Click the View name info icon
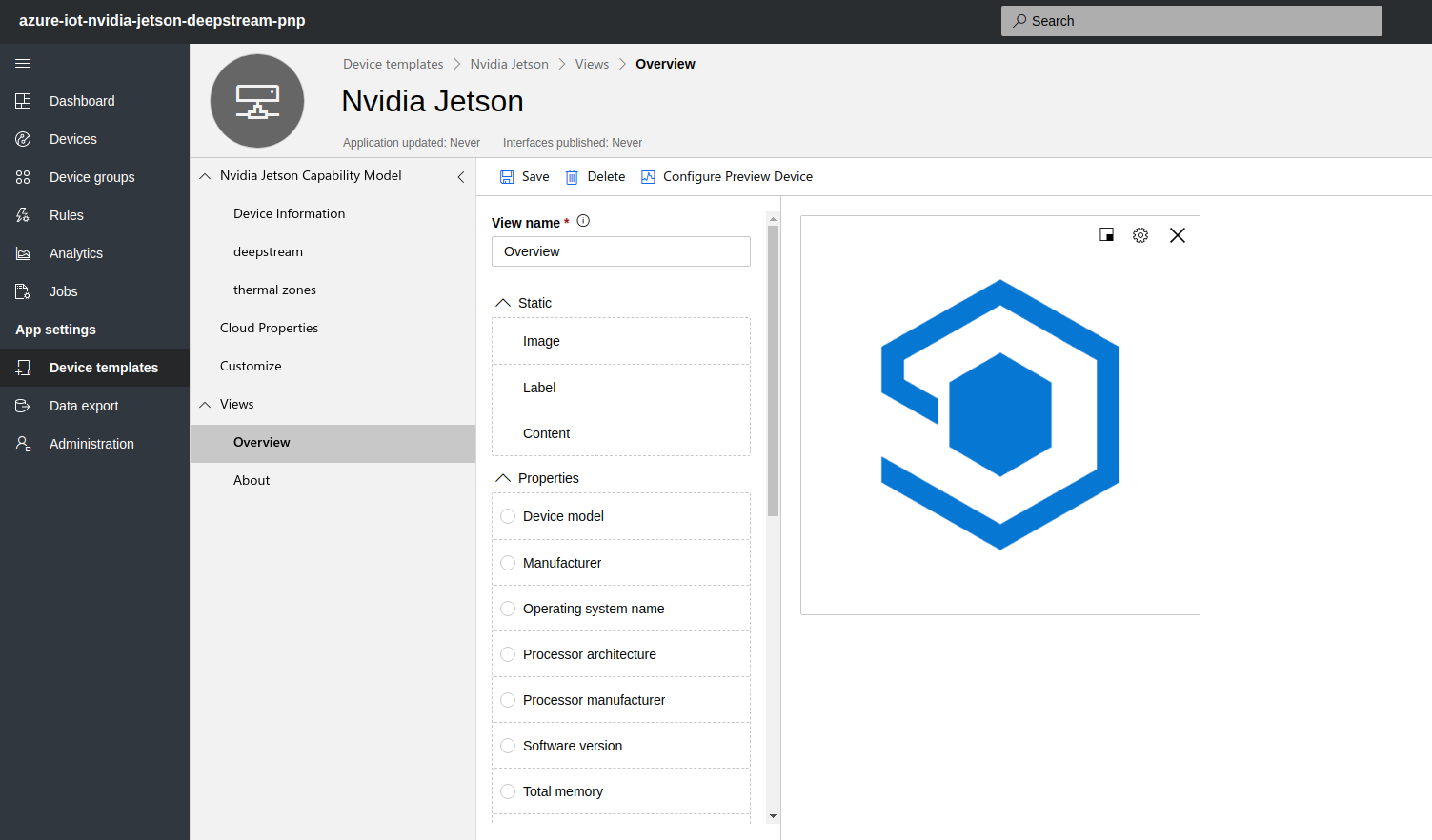The image size is (1432, 840). (x=584, y=221)
